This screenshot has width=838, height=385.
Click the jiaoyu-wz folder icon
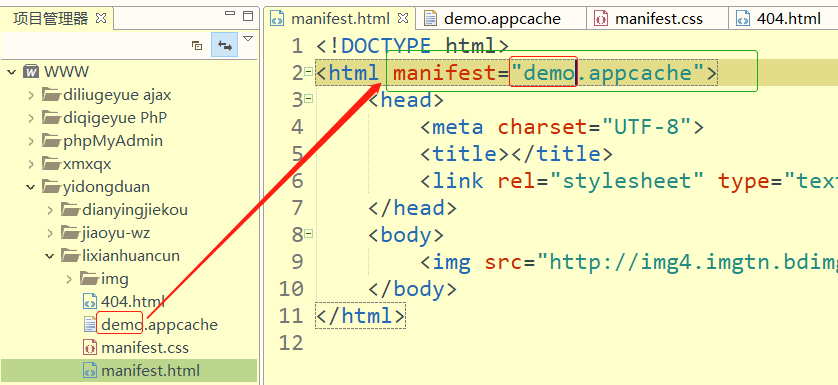[70, 233]
